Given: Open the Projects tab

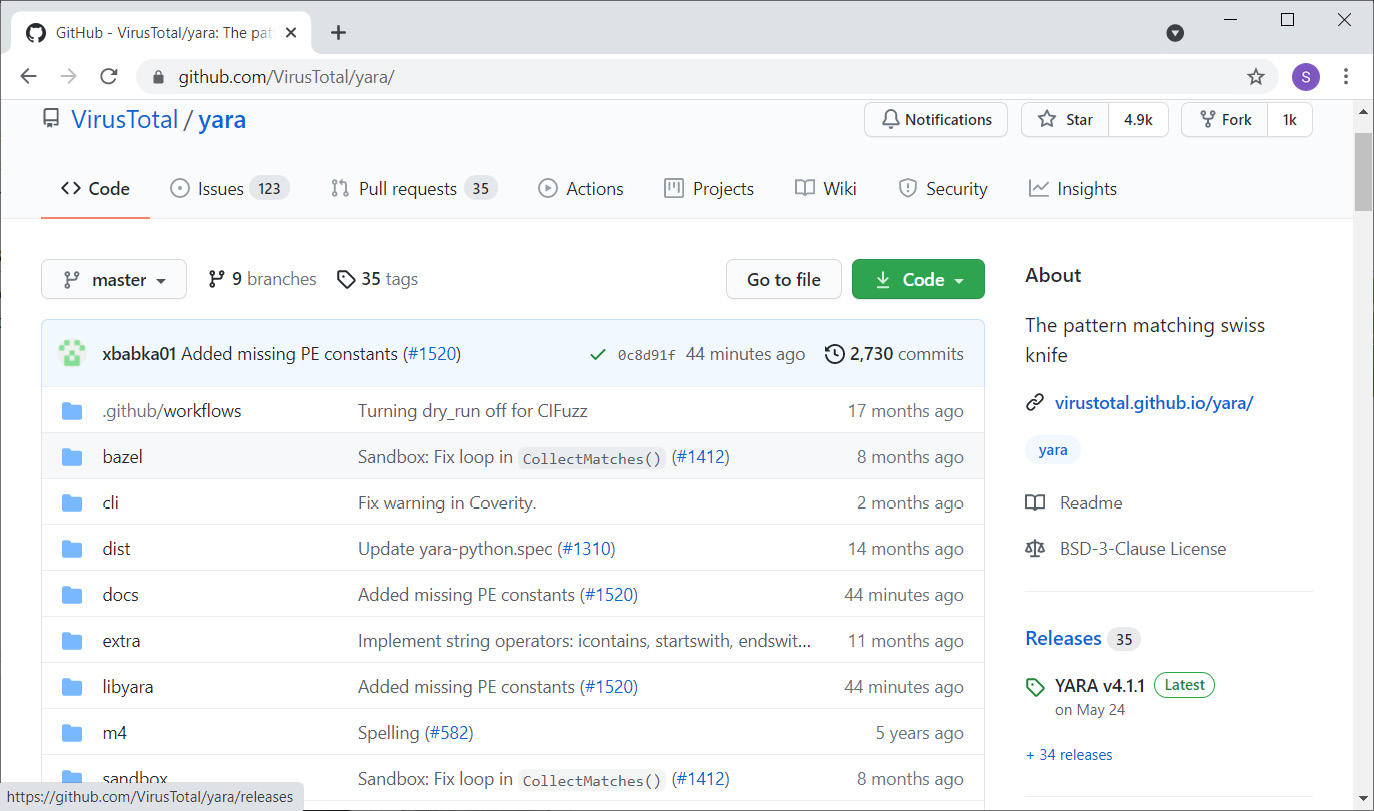Looking at the screenshot, I should 709,189.
